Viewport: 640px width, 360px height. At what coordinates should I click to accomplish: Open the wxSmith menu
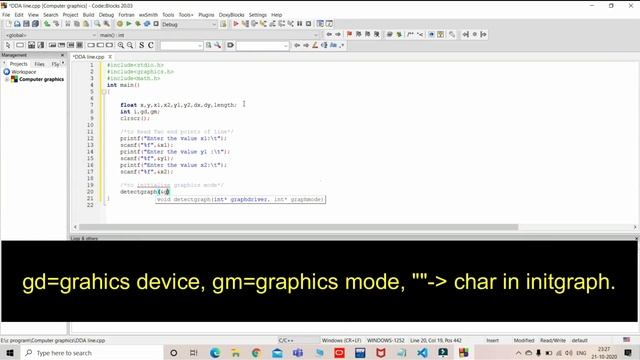pos(148,15)
